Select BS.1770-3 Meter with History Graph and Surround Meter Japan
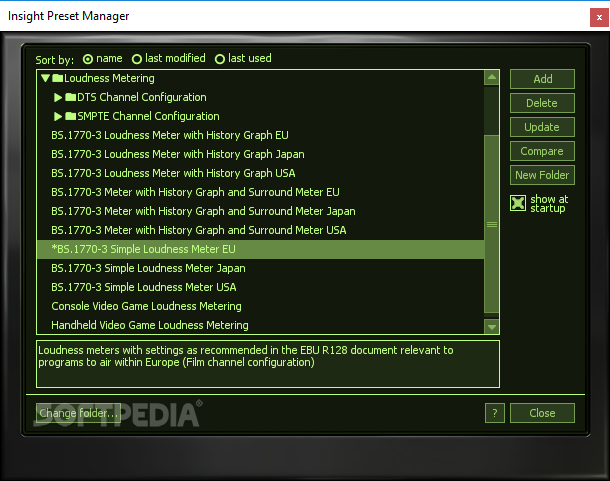Viewport: 610px width, 481px height. [260, 211]
